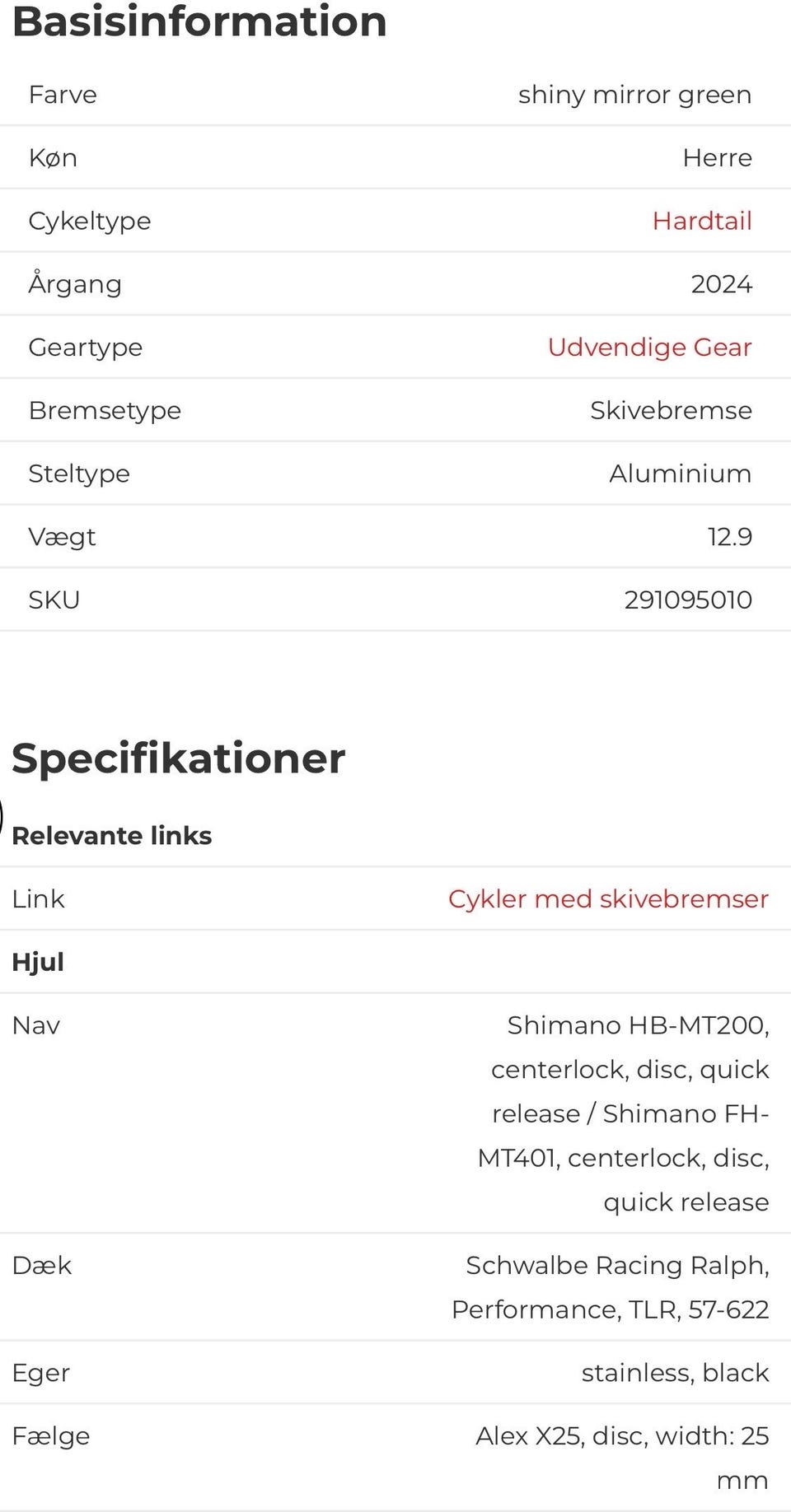Click the Herre gender value
This screenshot has height=1512, width=791.
point(717,157)
